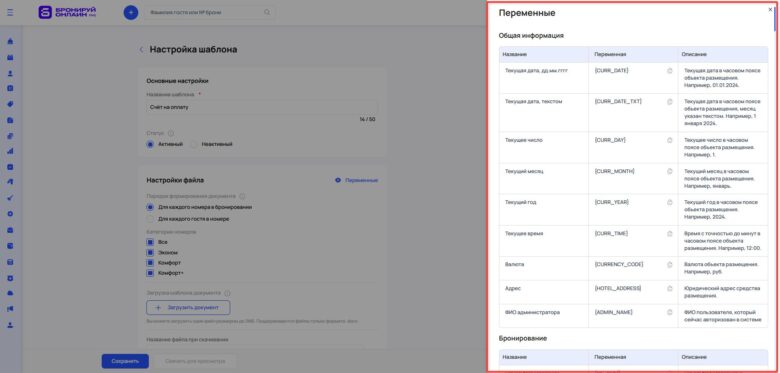Click info icon next to Порядок формирования документа
The width and height of the screenshot is (780, 373).
coord(242,196)
